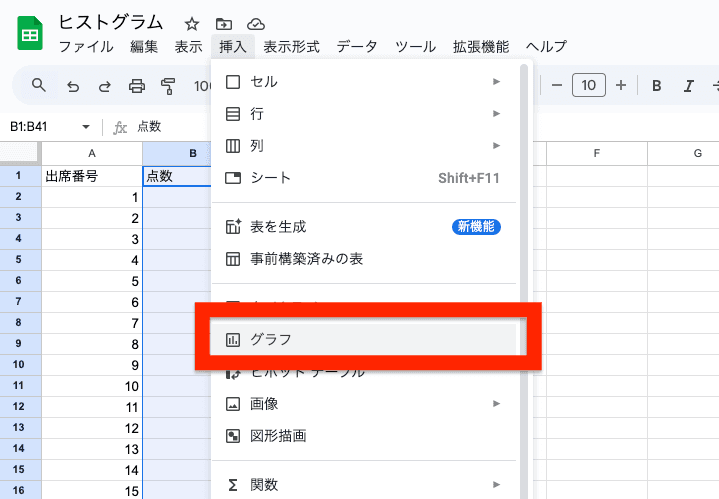Image resolution: width=719 pixels, height=499 pixels.
Task: Open the name box dropdown arrow
Action: [86, 127]
